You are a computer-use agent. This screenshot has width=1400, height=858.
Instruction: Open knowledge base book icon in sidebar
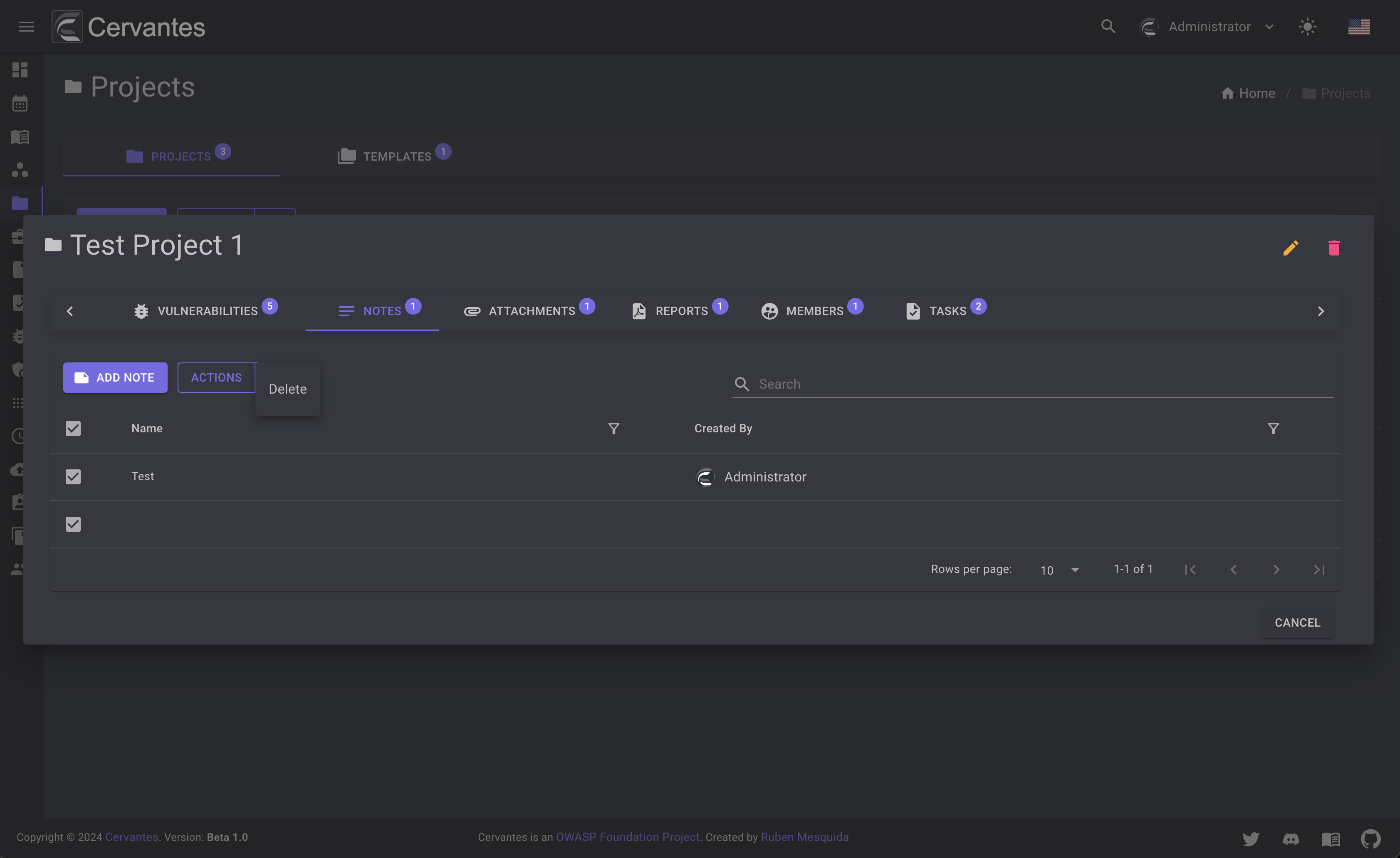(x=20, y=136)
